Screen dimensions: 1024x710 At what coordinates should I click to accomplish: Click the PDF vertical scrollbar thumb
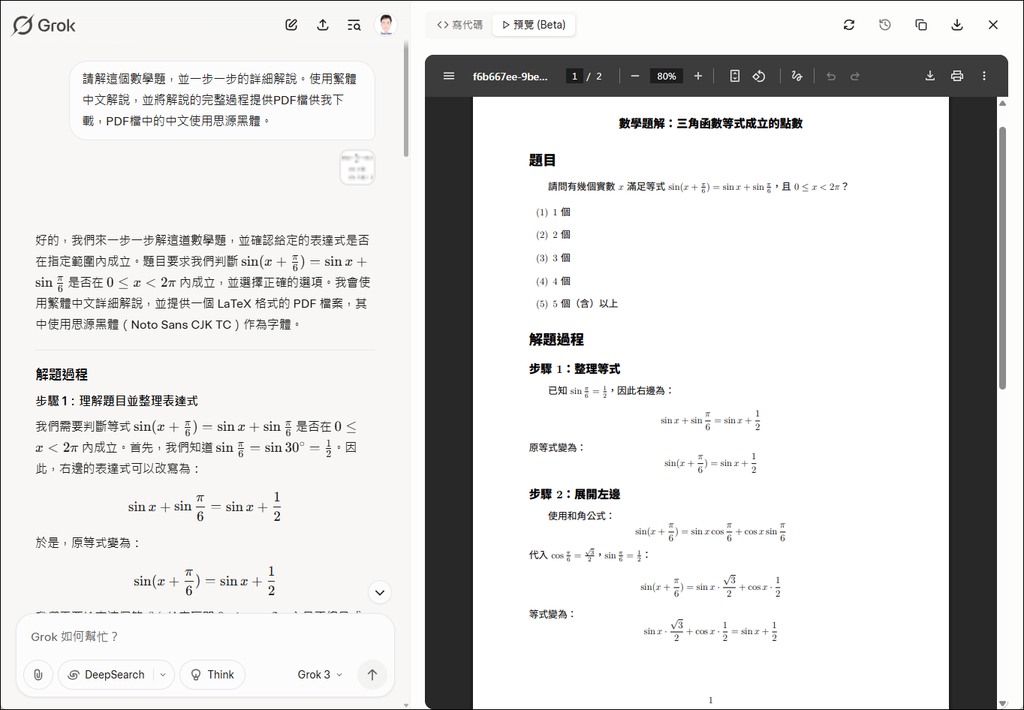[x=1002, y=258]
